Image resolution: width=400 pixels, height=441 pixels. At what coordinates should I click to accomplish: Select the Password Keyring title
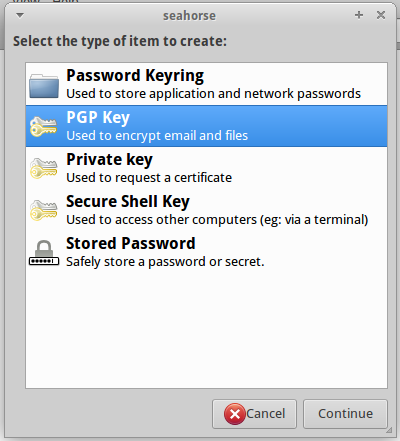point(135,76)
